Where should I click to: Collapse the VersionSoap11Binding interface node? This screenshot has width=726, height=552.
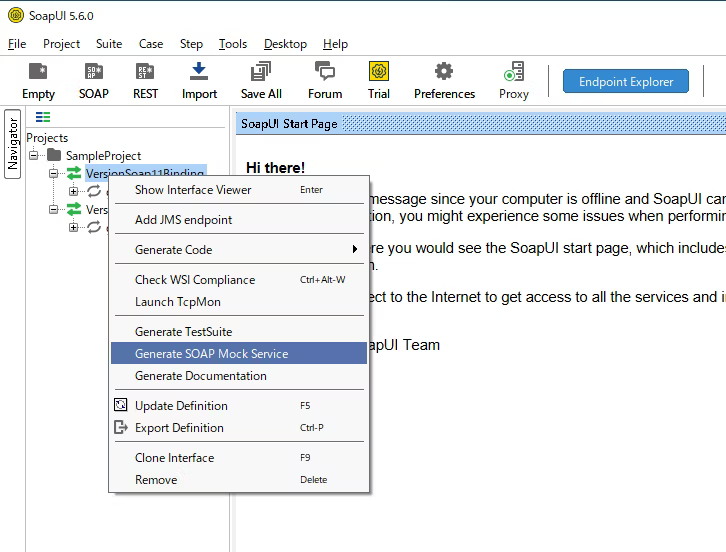pos(54,174)
